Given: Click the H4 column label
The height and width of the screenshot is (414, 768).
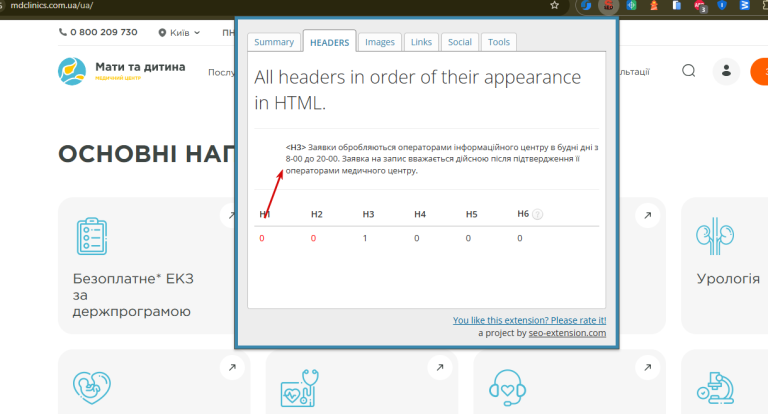Looking at the screenshot, I should tap(420, 214).
